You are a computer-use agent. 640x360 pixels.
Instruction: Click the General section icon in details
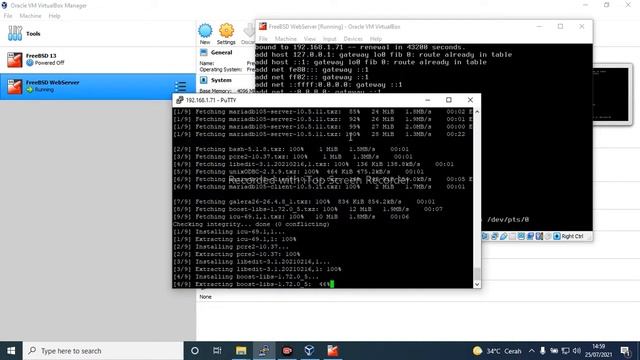tap(204, 52)
